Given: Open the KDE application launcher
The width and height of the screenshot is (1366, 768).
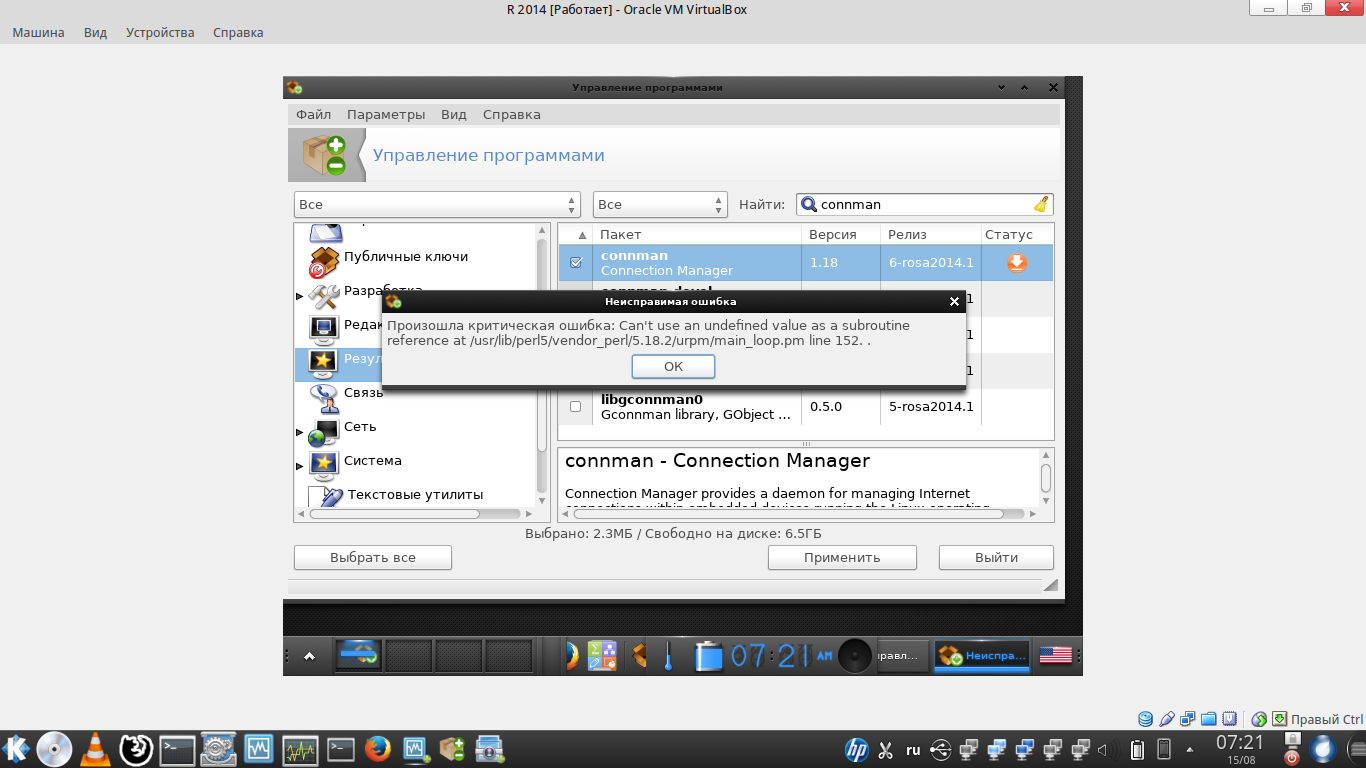Looking at the screenshot, I should pyautogui.click(x=16, y=748).
